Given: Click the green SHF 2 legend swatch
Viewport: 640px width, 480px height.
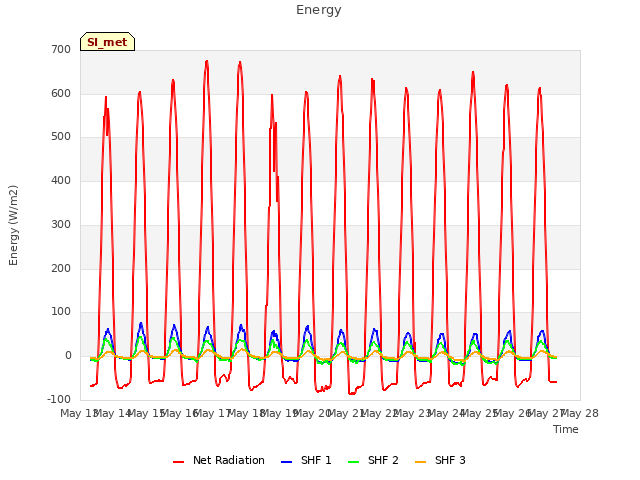Looking at the screenshot, I should 353,462.
